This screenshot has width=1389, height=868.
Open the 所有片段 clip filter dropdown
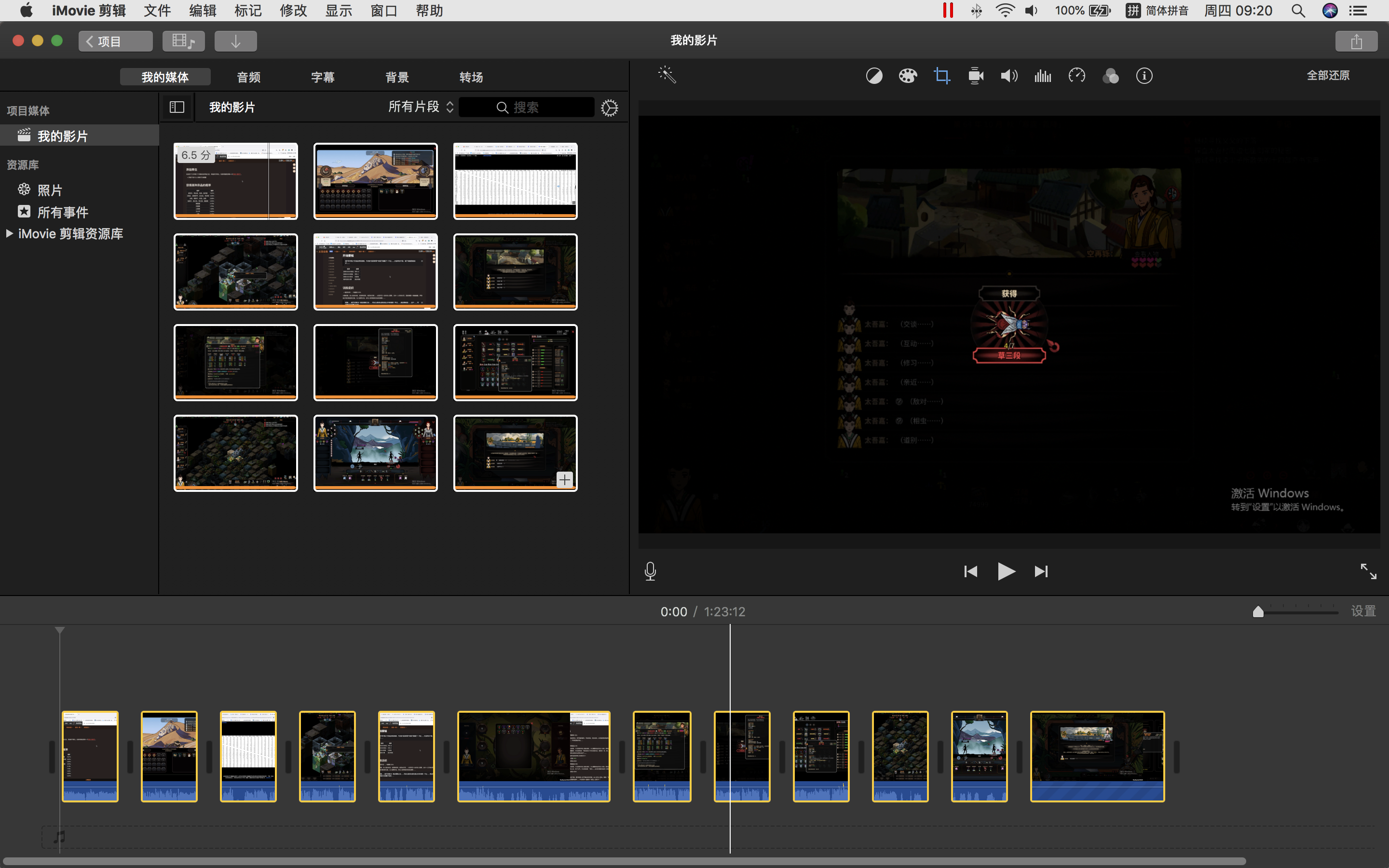(x=421, y=107)
